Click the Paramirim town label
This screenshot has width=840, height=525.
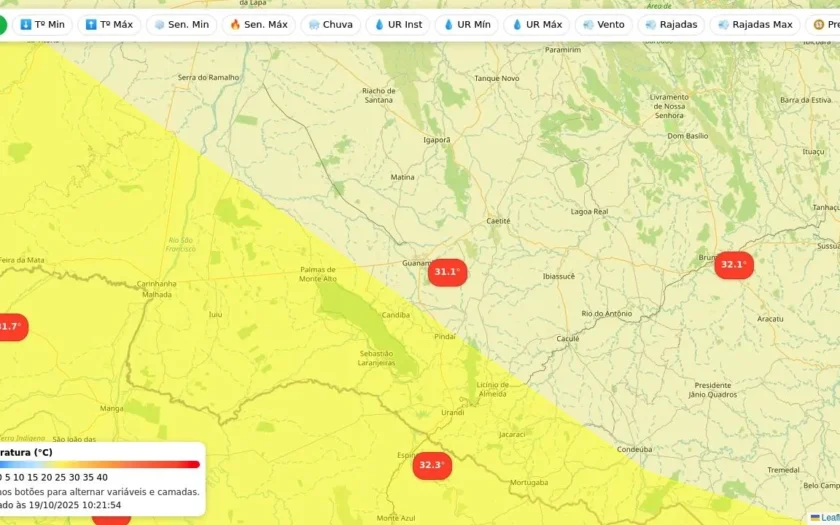[x=562, y=50]
